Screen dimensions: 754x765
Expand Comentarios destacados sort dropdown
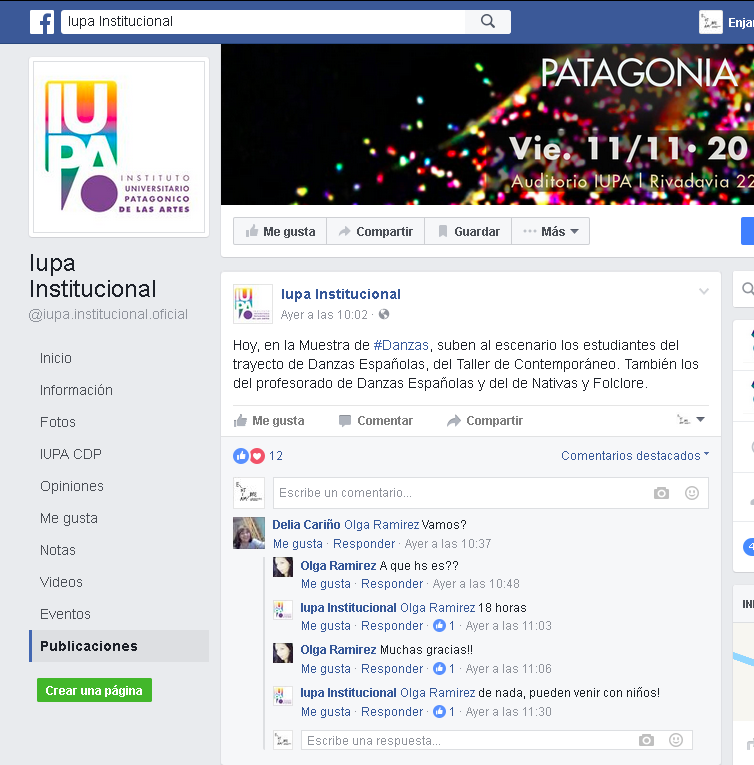coord(635,456)
